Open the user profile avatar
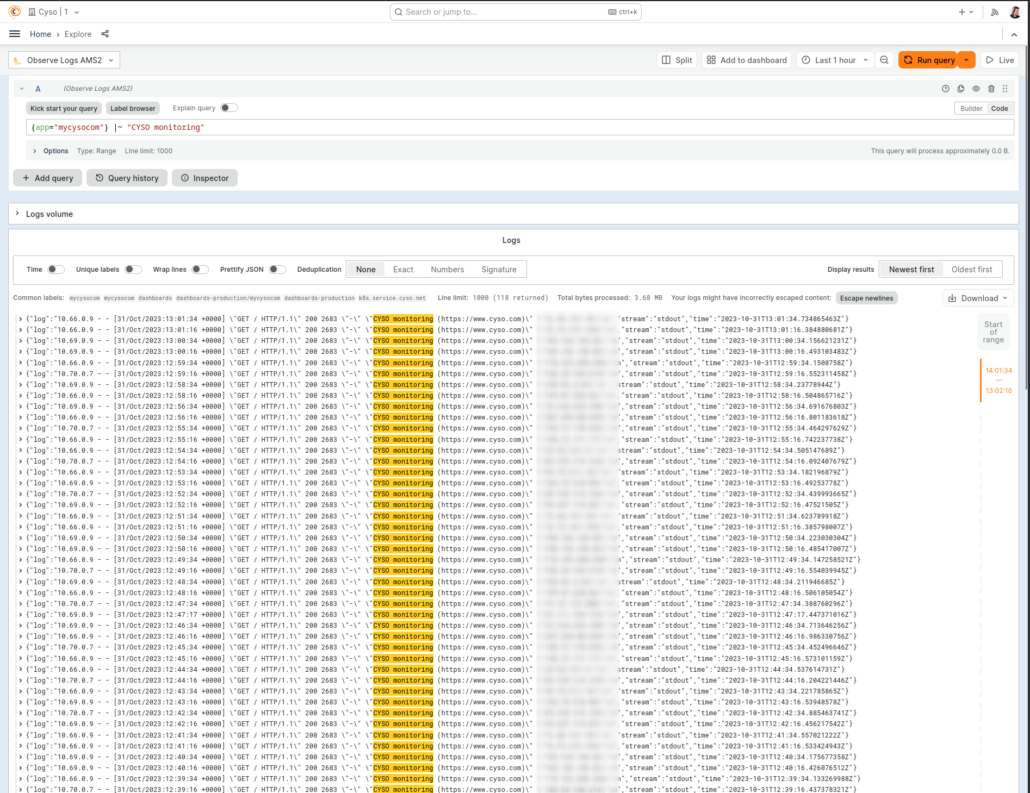 (1014, 12)
